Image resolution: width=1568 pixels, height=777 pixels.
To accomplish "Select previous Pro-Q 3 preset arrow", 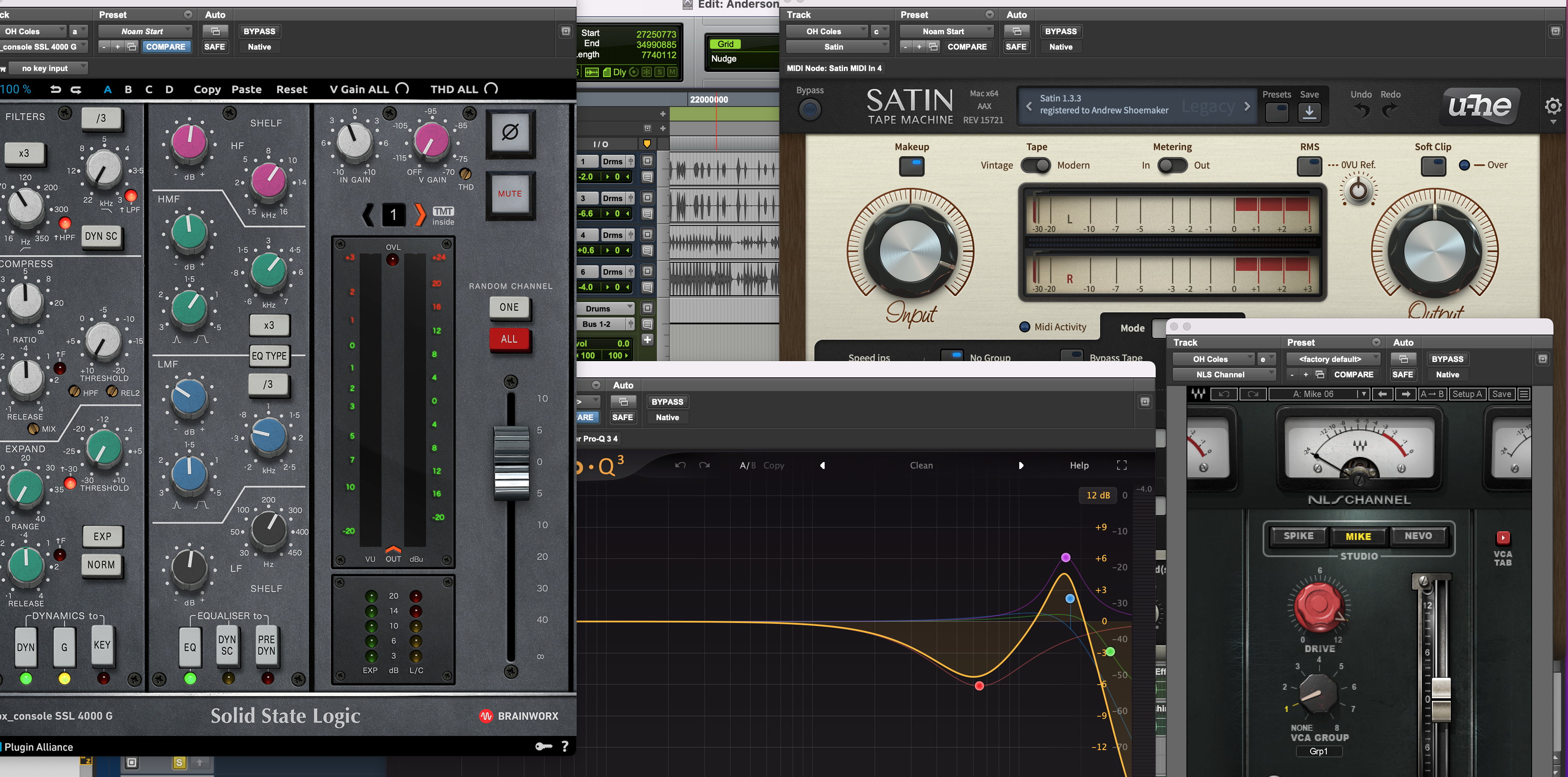I will tap(822, 465).
